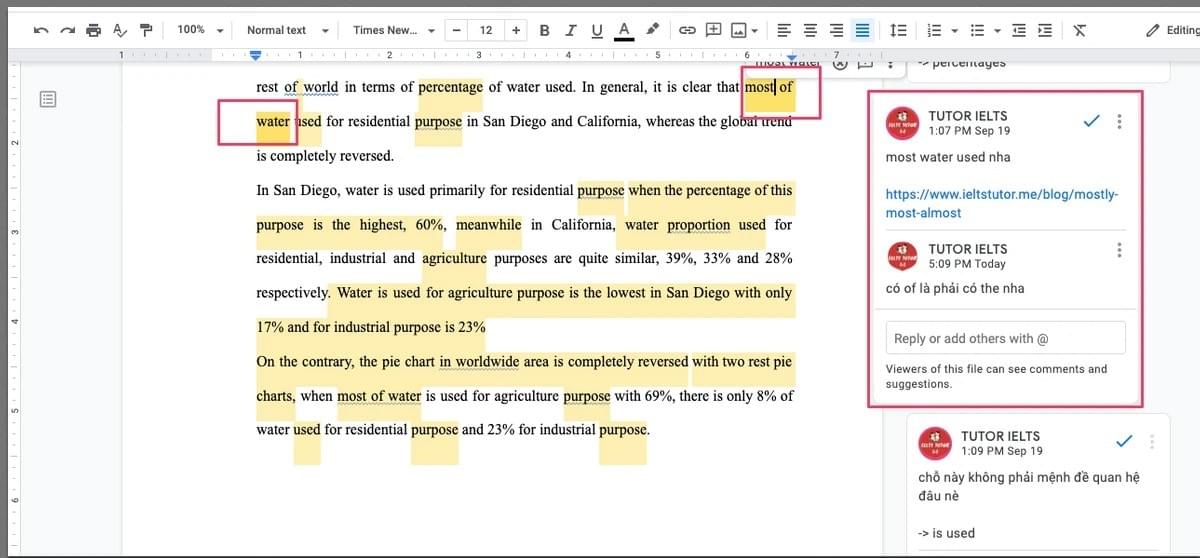Click the blue left indent marker on ruler
This screenshot has height=558, width=1200.
pyautogui.click(x=256, y=55)
